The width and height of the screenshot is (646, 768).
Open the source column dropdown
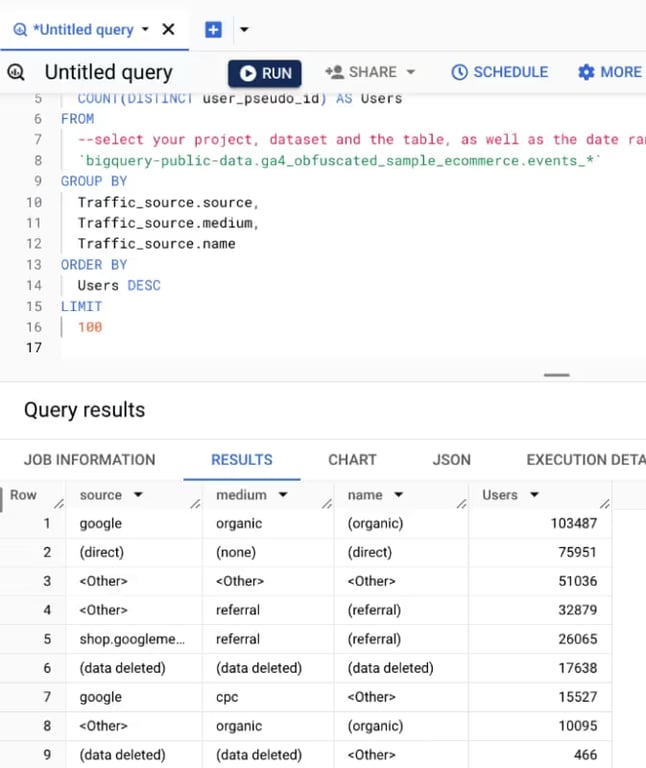138,495
